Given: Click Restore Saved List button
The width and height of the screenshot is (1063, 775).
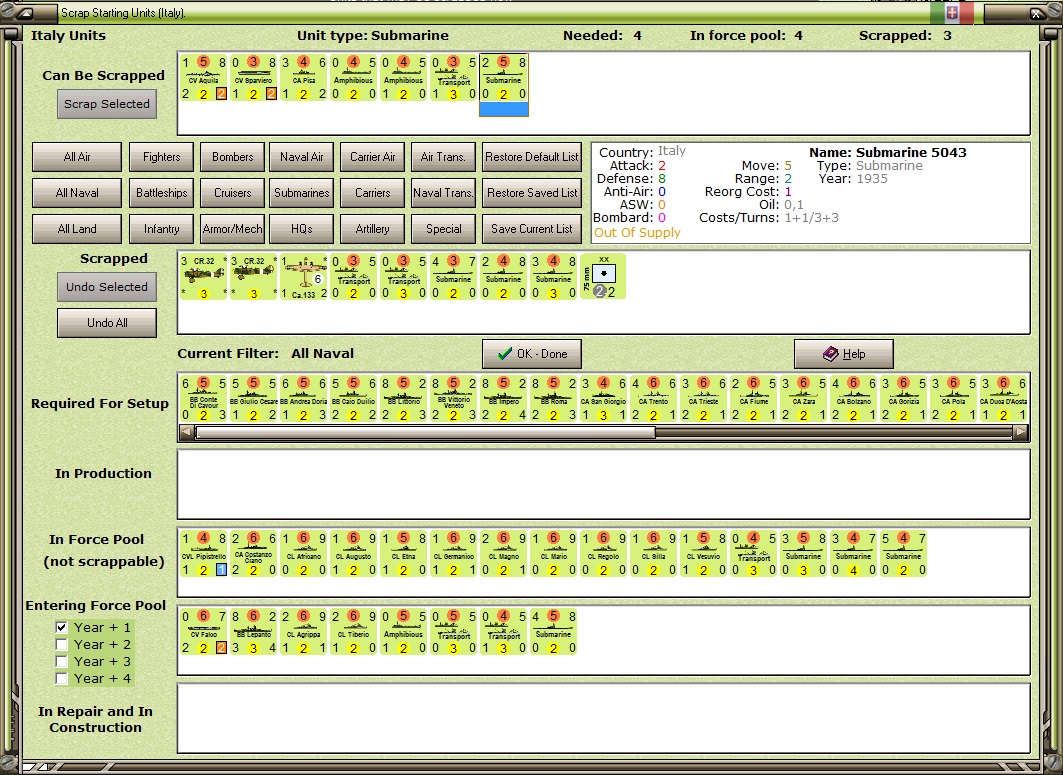Looking at the screenshot, I should (532, 193).
